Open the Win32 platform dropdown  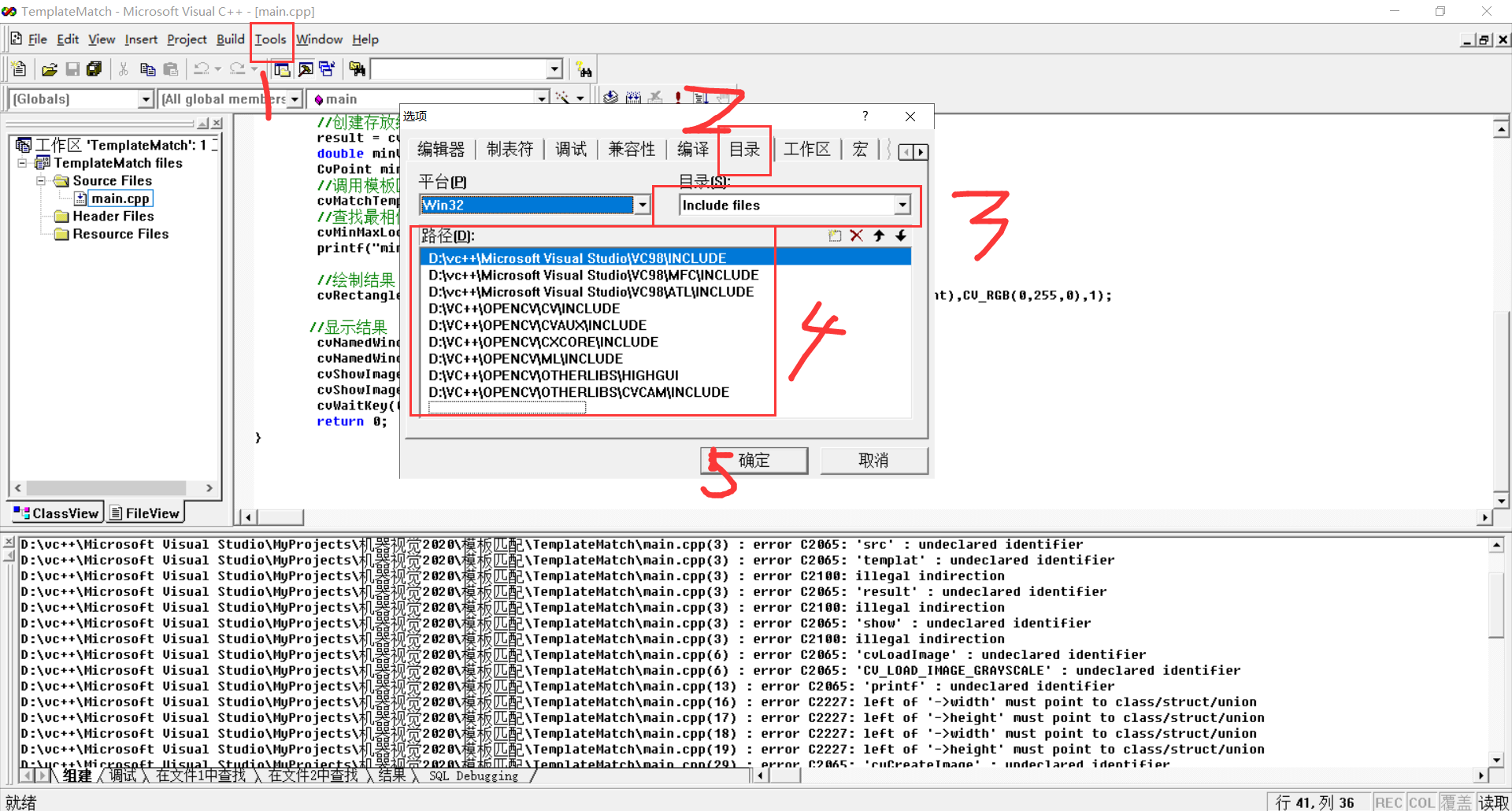tap(643, 205)
